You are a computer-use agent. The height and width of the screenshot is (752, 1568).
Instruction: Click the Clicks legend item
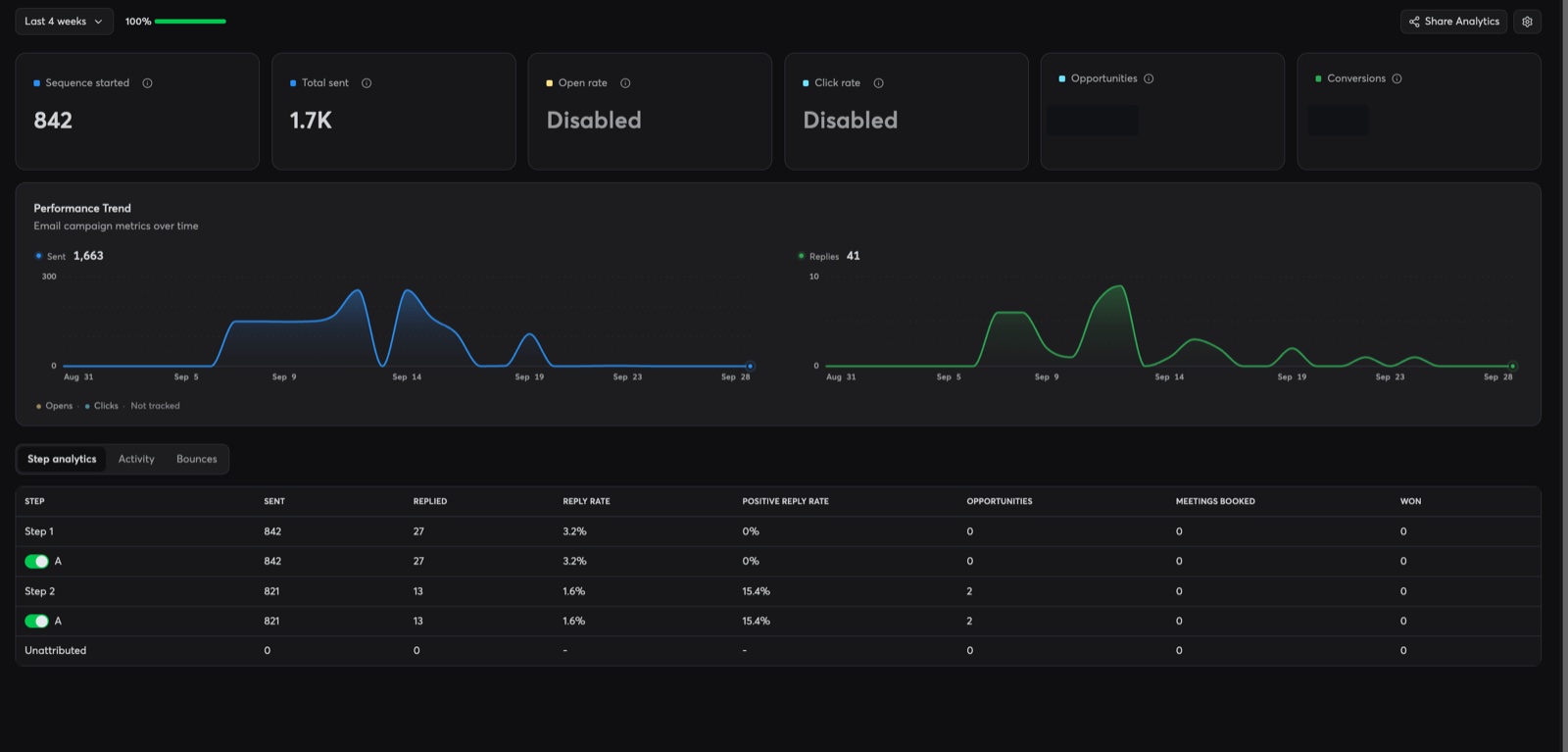point(102,406)
